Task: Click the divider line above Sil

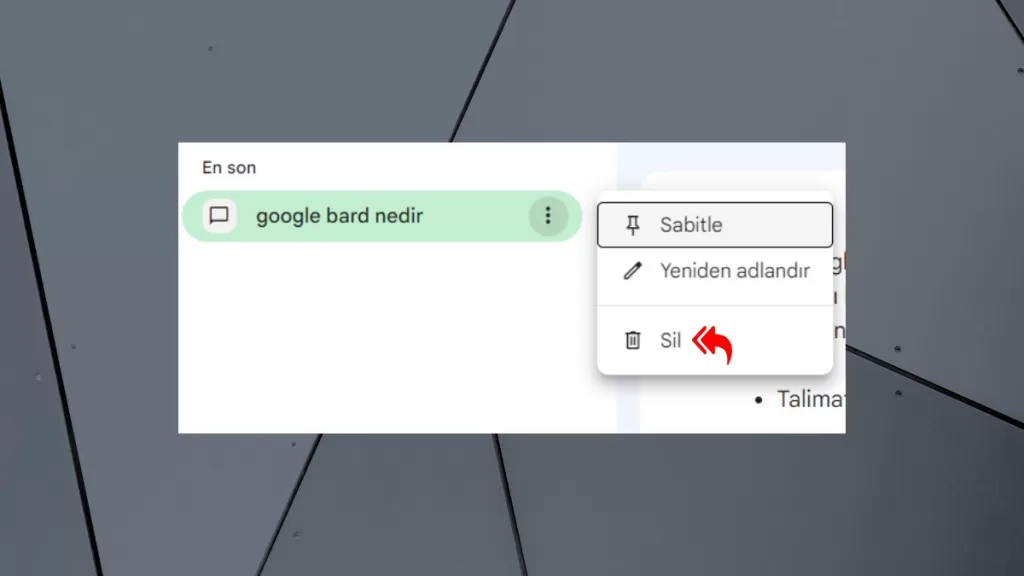Action: (715, 305)
